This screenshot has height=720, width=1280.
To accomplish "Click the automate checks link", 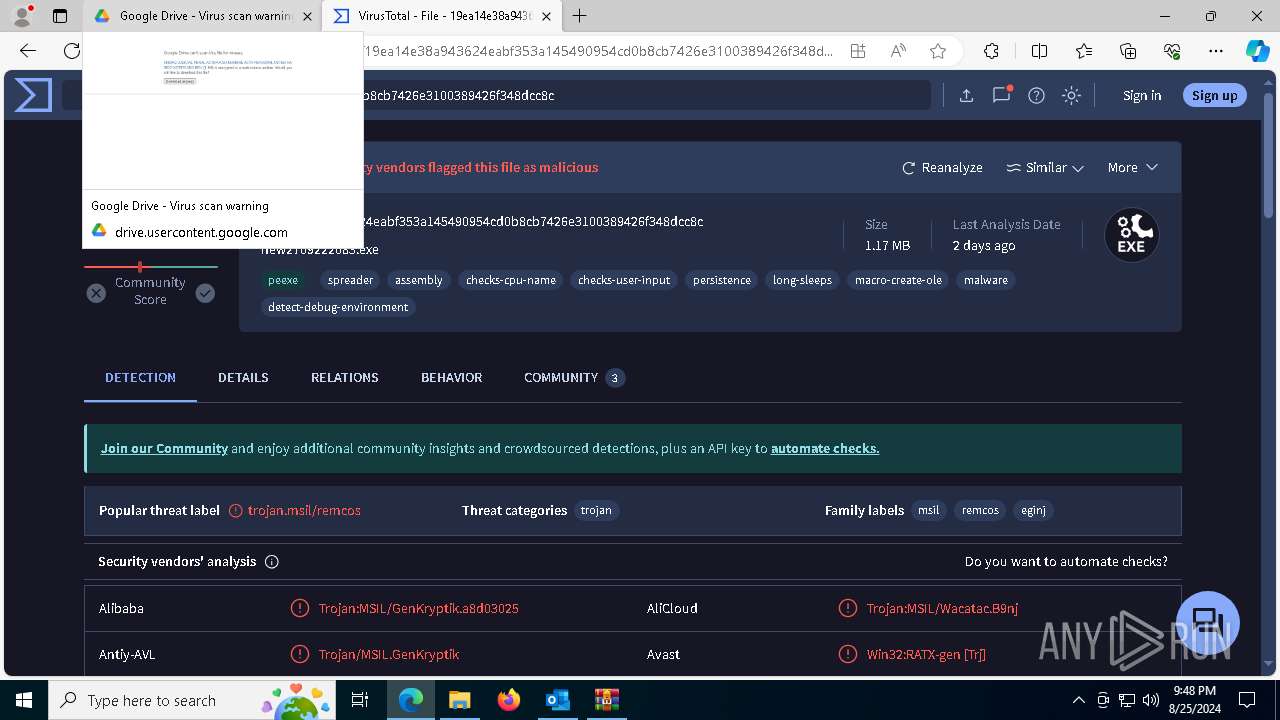I will click(825, 449).
